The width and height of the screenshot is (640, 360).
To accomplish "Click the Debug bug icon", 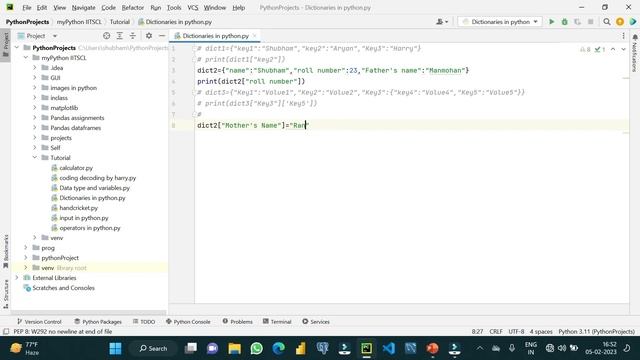I will (x=564, y=22).
